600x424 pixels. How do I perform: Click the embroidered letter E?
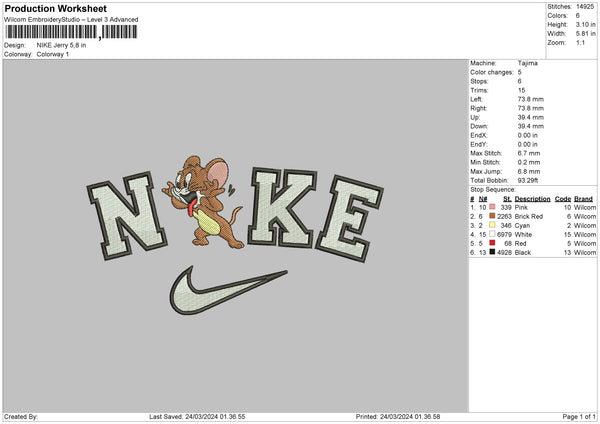[x=349, y=219]
